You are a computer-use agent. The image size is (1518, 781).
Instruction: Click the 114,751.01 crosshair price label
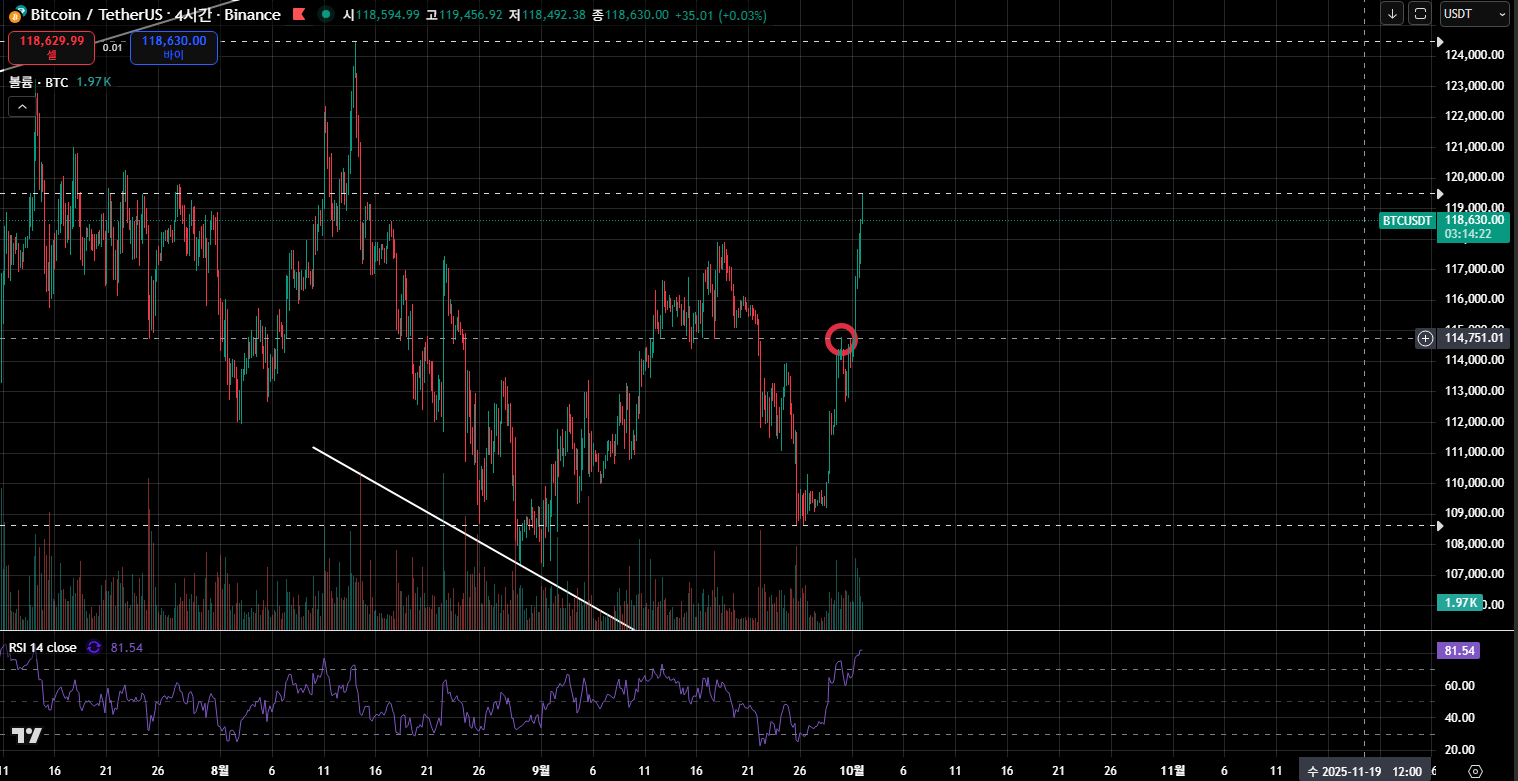coord(1474,338)
